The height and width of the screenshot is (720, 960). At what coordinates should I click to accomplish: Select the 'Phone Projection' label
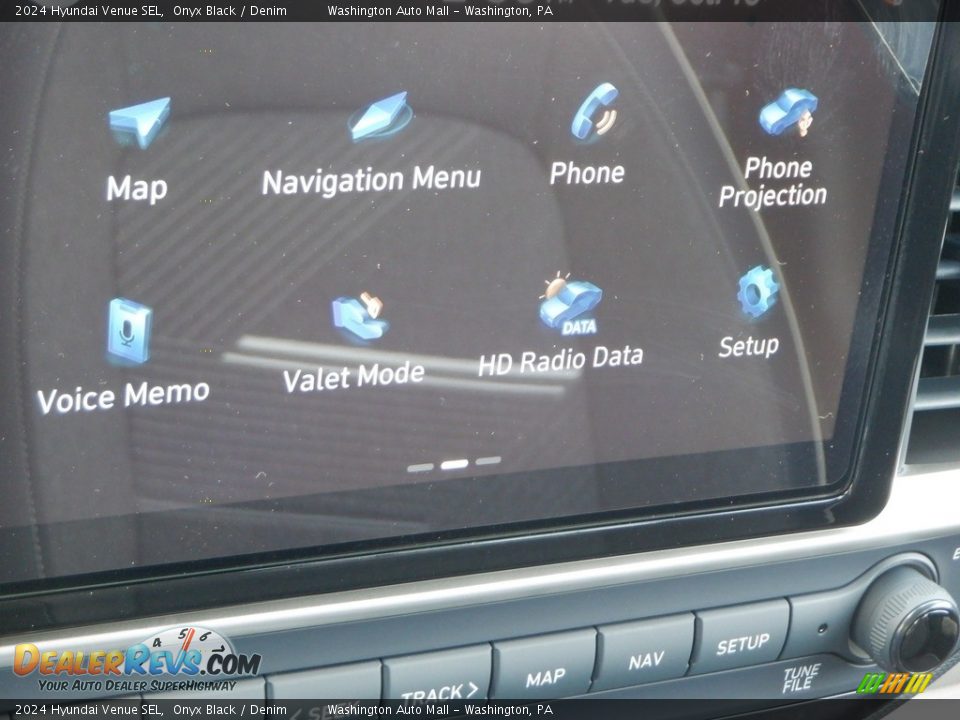[x=773, y=182]
